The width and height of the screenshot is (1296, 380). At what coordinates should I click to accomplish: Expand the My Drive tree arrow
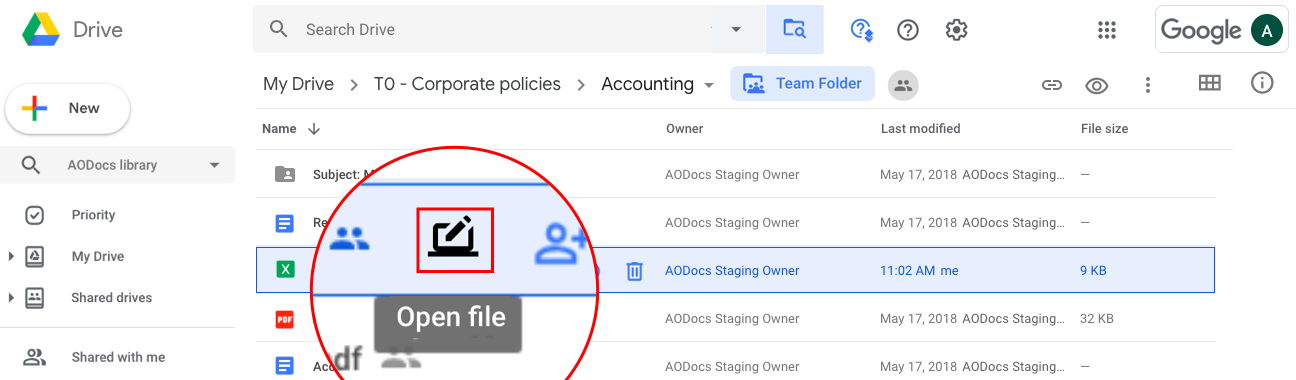click(11, 257)
